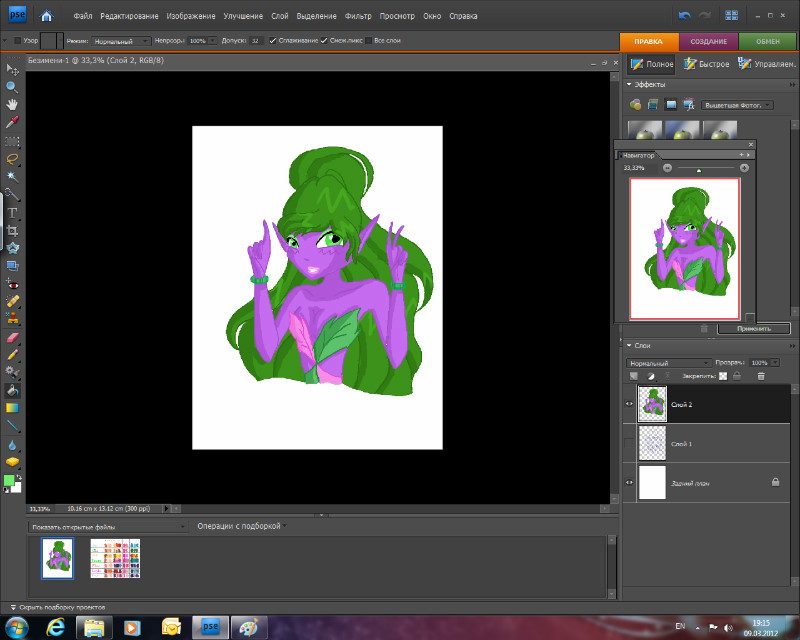Pick the Eyedropper tool

tap(12, 122)
